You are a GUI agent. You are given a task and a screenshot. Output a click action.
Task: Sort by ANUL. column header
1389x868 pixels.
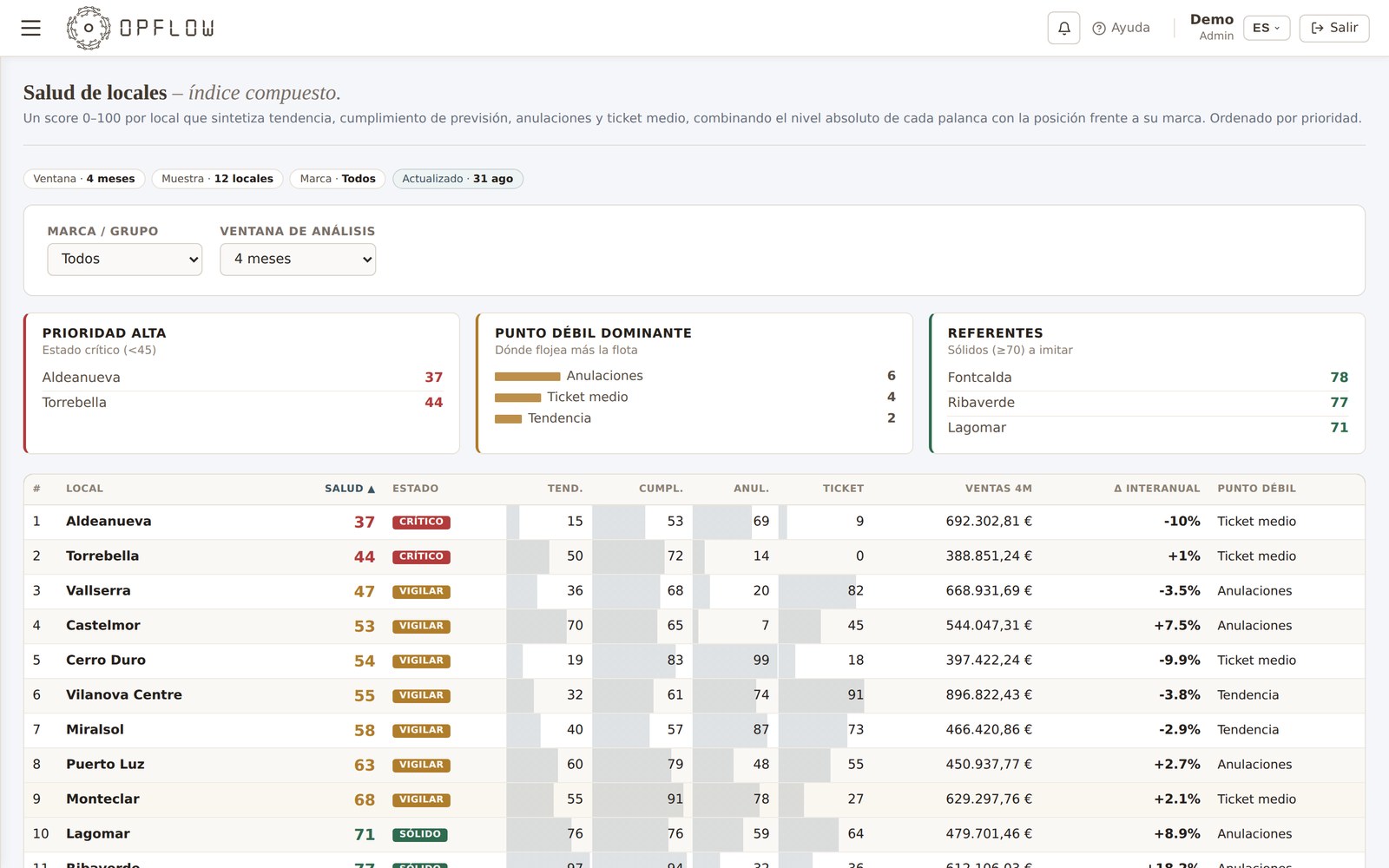coord(752,489)
